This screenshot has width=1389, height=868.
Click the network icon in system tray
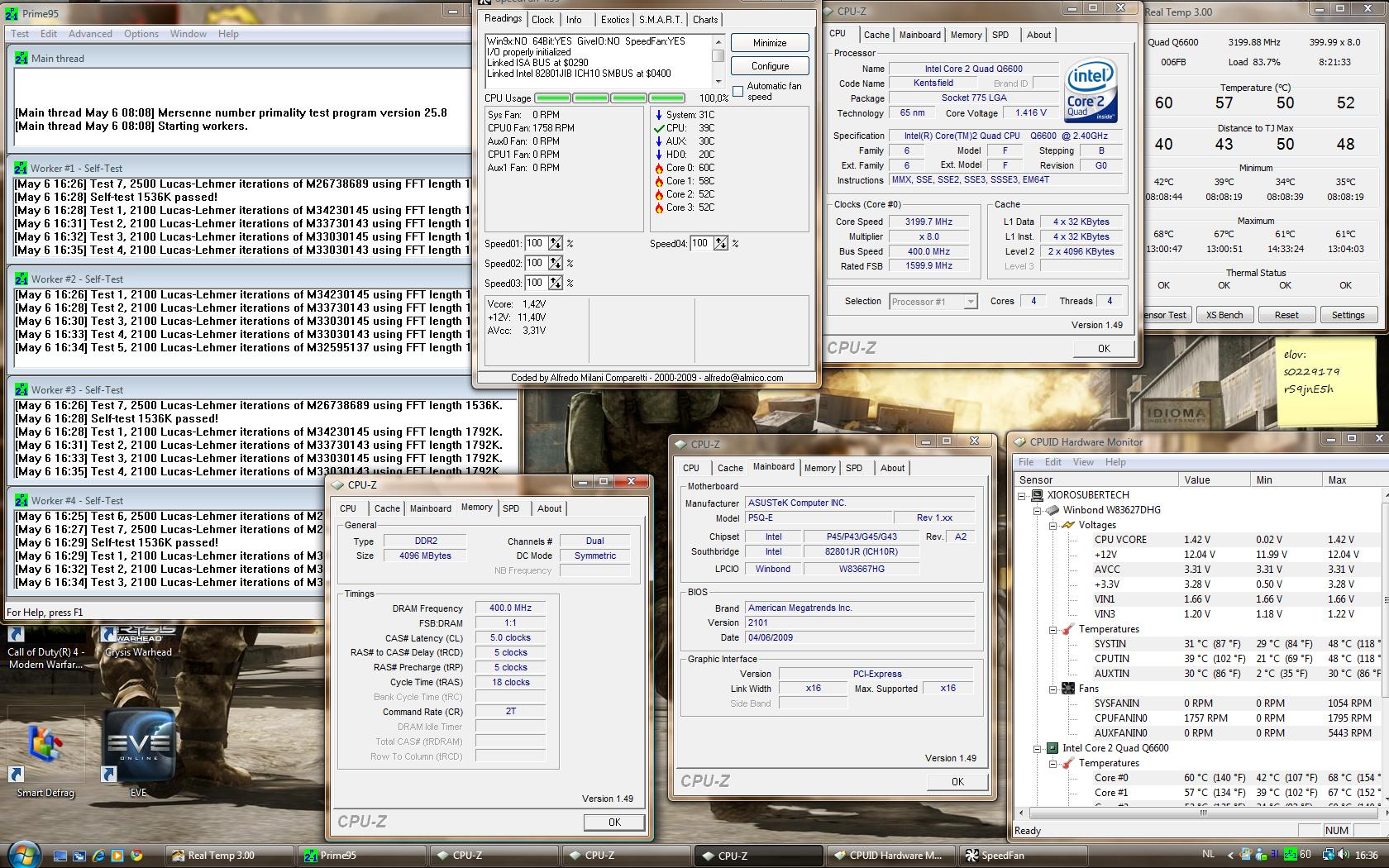tap(1329, 855)
